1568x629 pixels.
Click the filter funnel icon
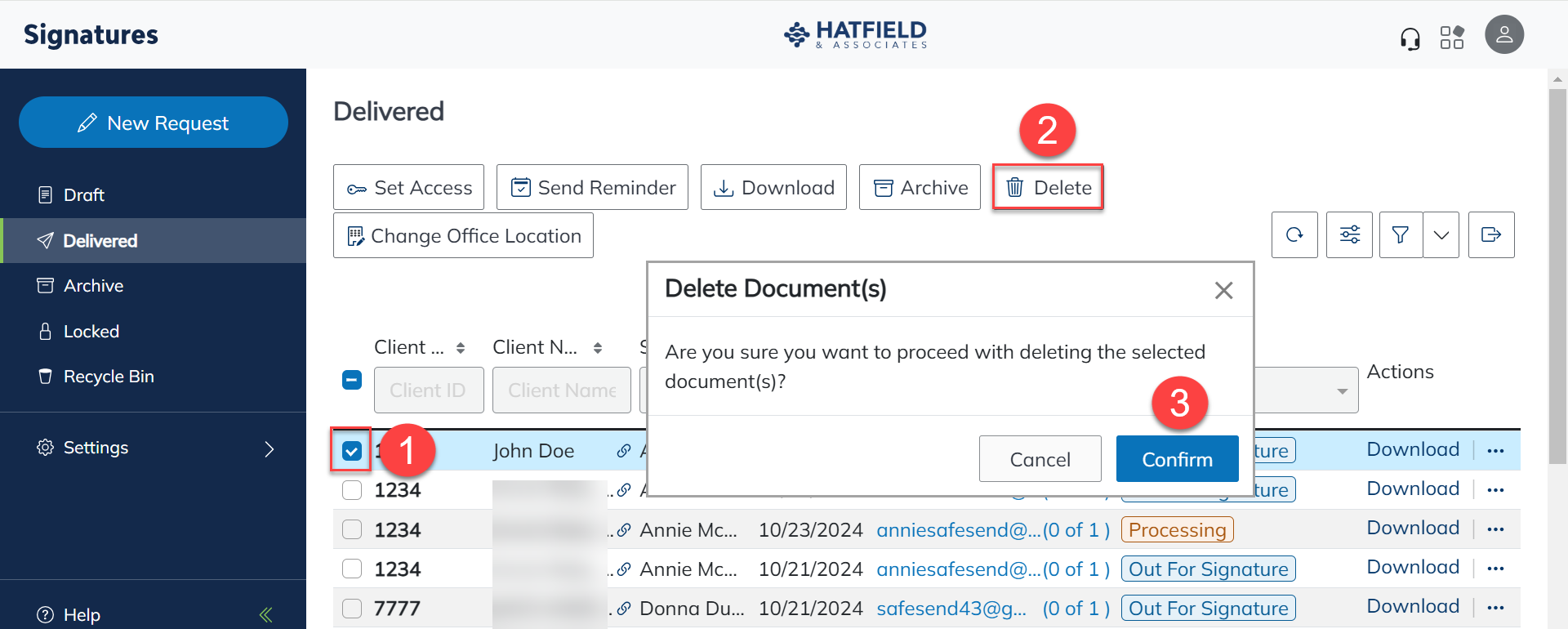1401,235
